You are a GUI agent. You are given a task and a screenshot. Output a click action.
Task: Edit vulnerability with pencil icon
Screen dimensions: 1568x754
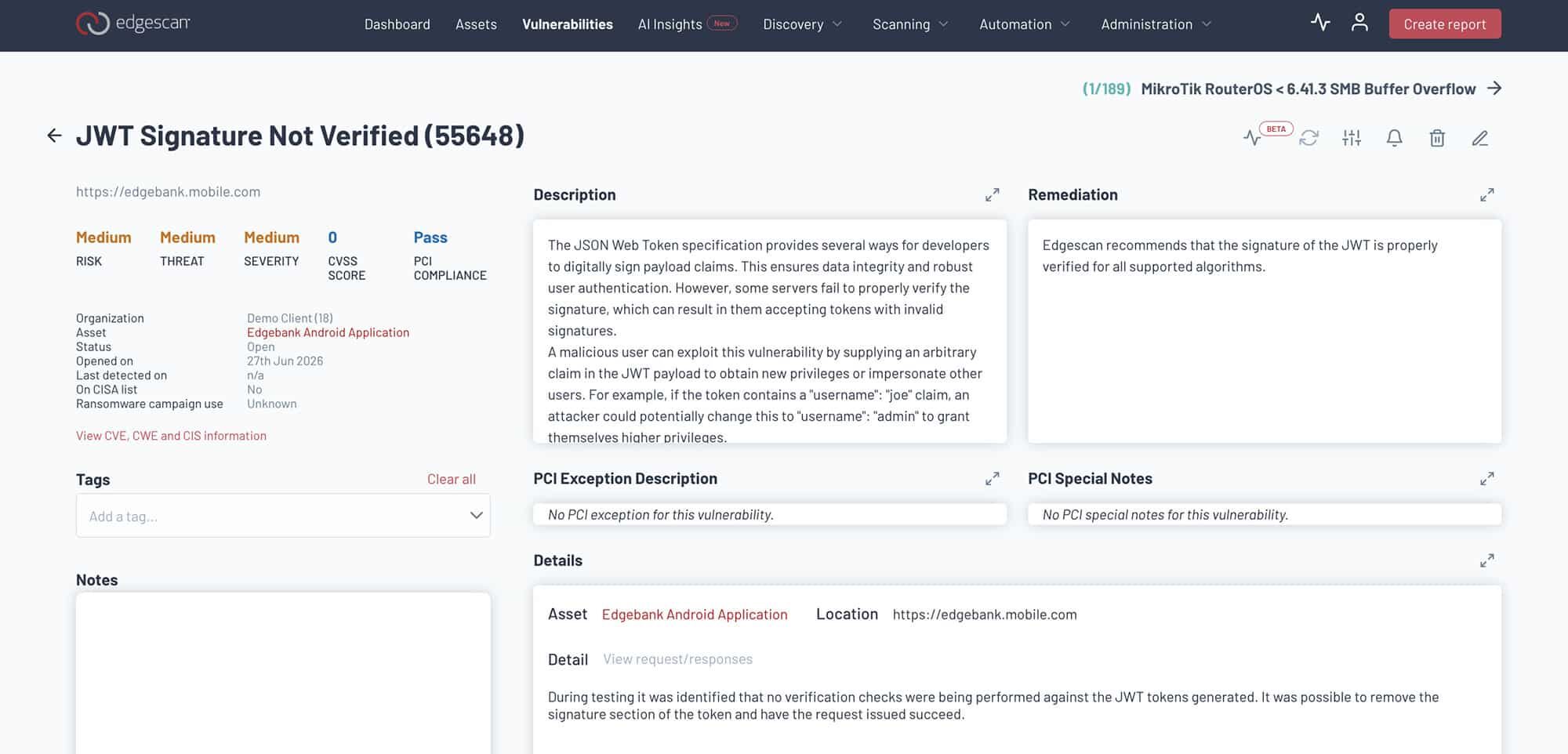[1479, 138]
